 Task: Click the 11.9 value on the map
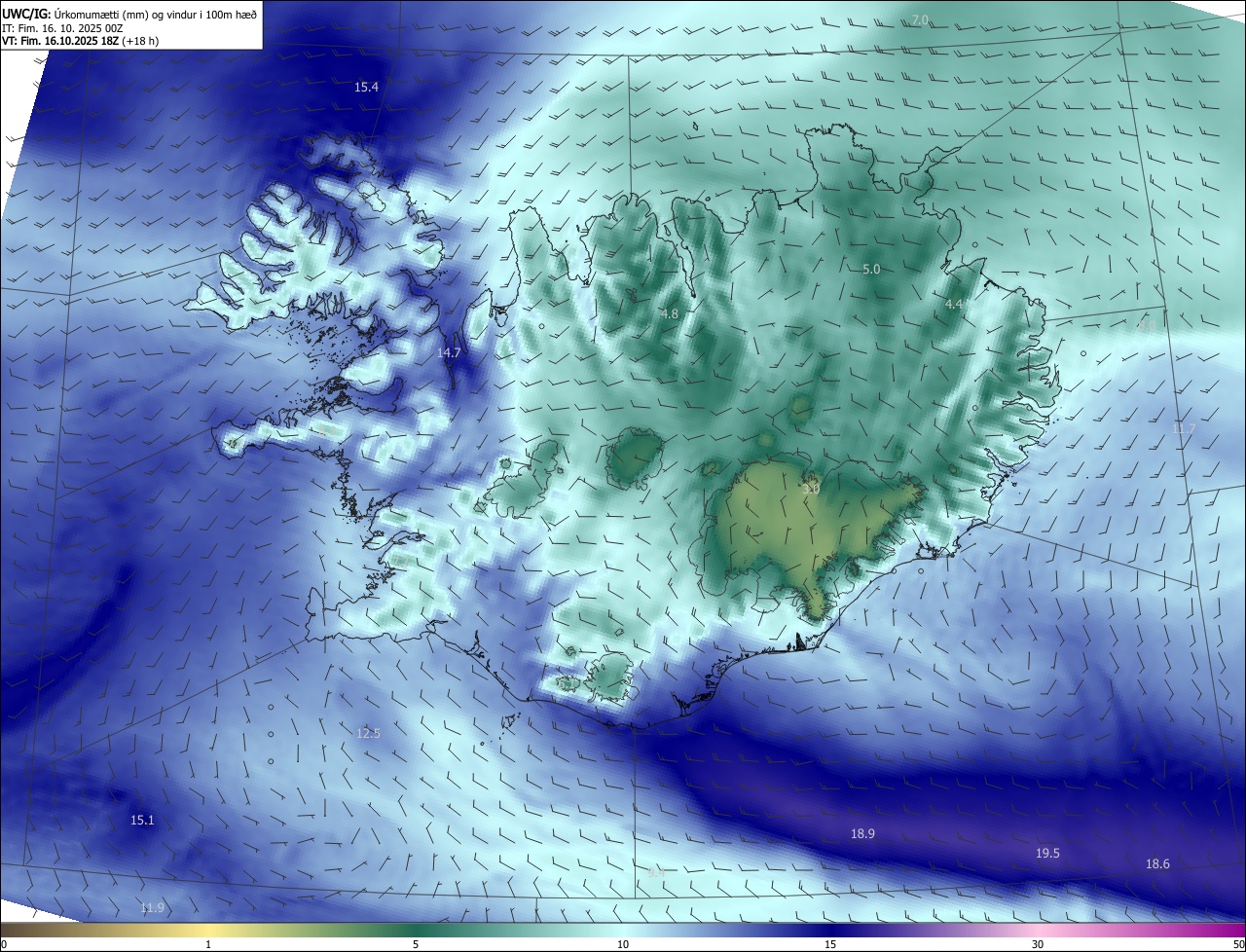[152, 908]
